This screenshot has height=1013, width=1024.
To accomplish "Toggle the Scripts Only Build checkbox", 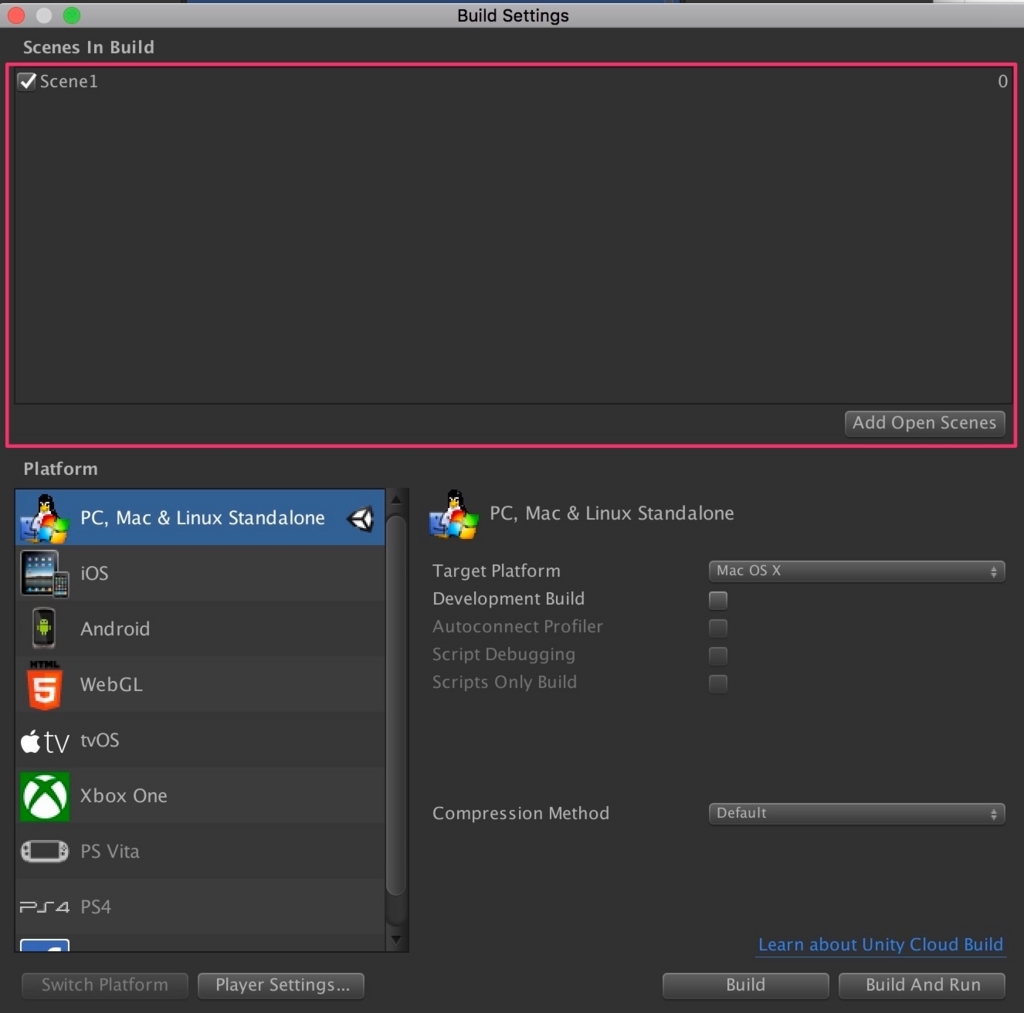I will coord(718,683).
